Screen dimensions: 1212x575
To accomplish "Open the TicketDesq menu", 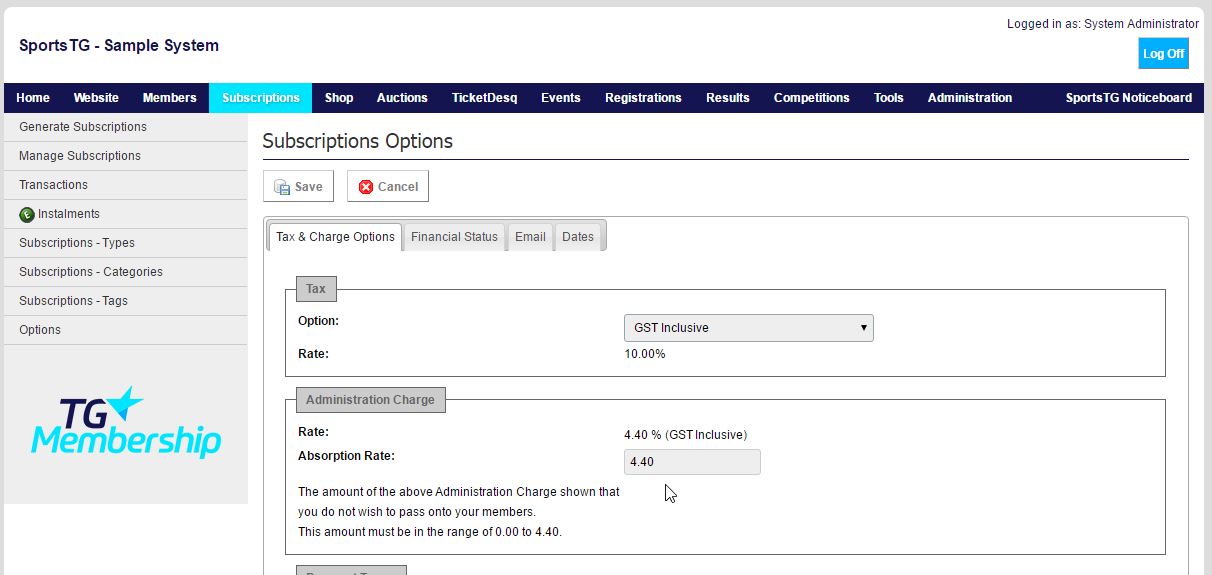I will click(484, 98).
